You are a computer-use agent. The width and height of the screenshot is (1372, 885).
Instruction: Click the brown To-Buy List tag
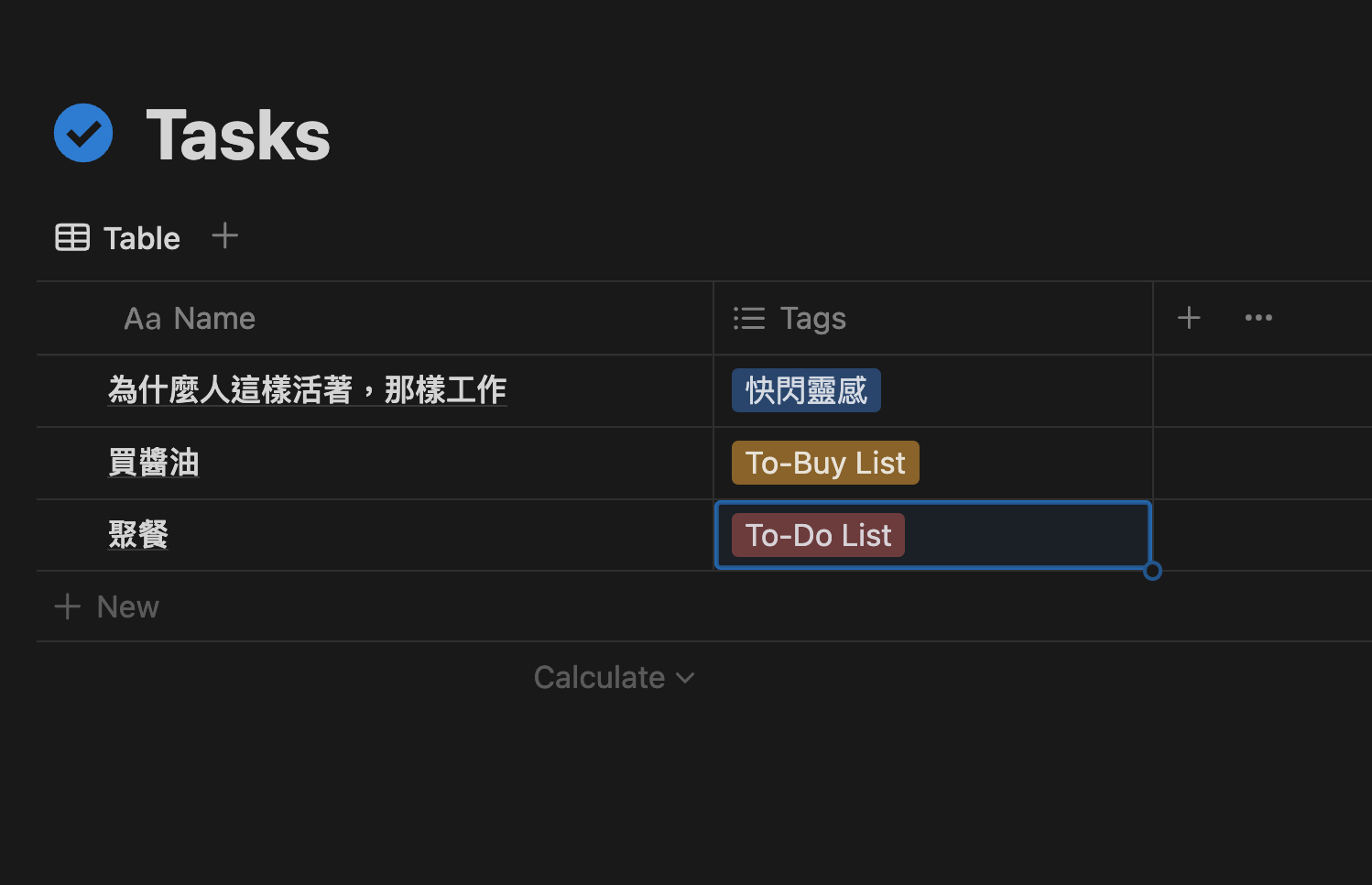pos(824,463)
